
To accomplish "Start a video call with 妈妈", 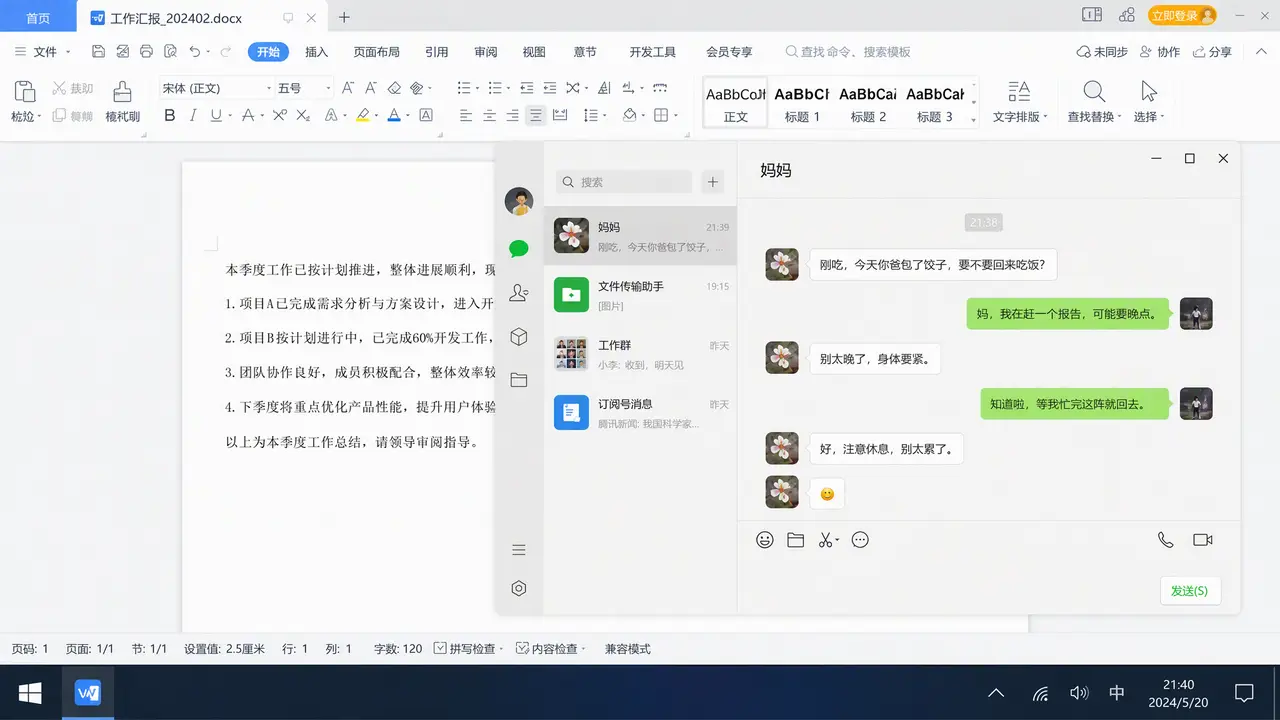I will point(1203,540).
